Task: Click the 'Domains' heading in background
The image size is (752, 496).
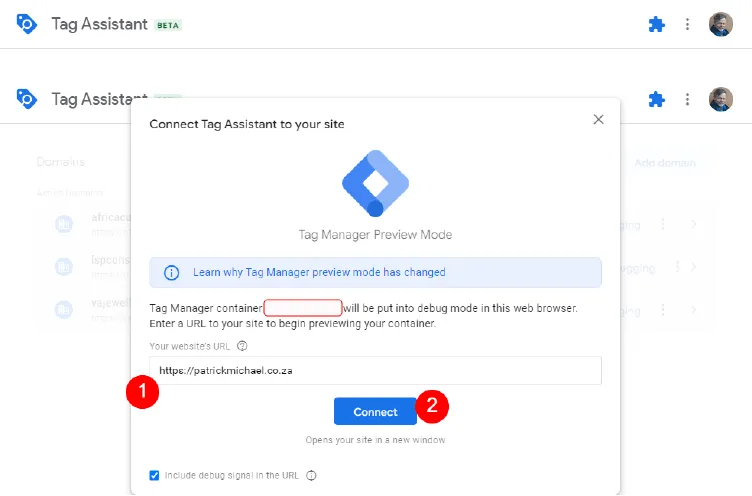Action: coord(60,162)
